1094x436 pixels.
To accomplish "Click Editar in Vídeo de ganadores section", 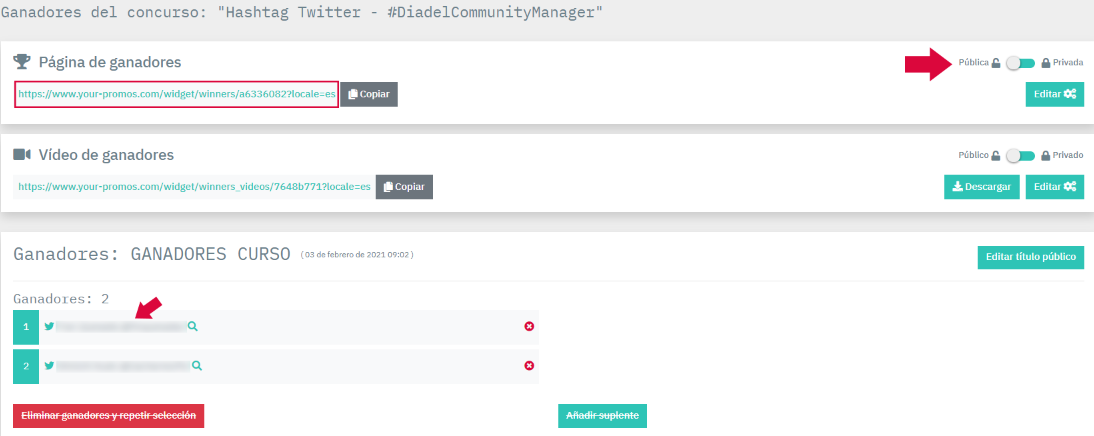I will [x=1054, y=187].
